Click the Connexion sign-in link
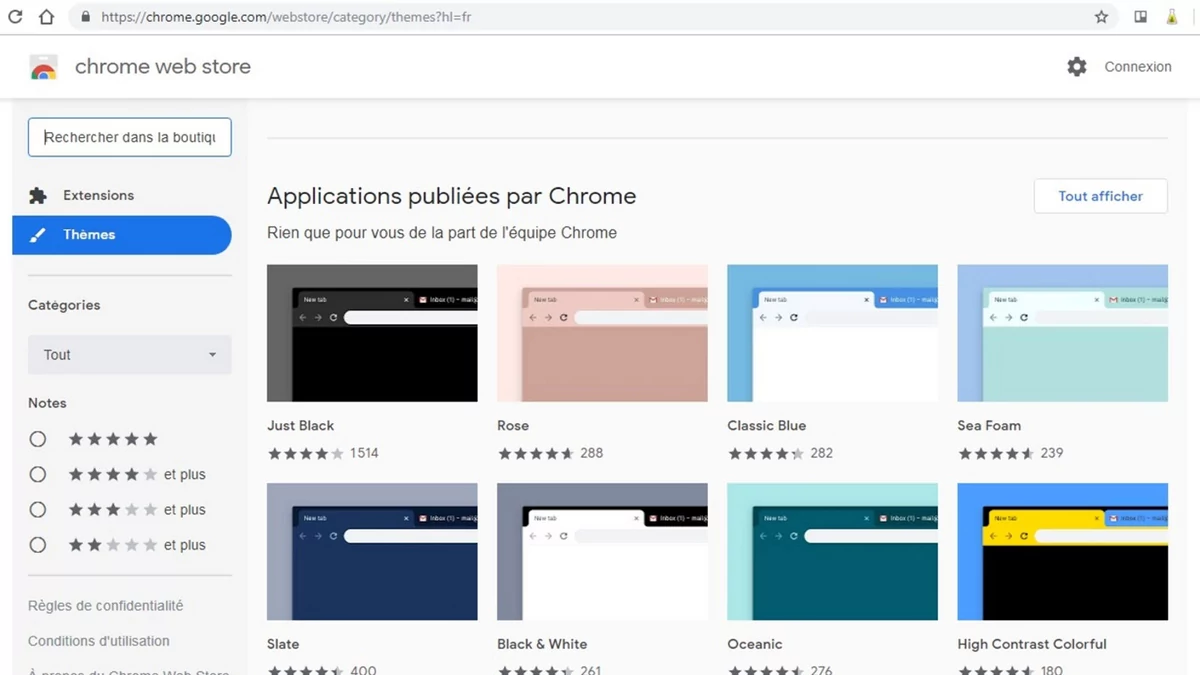Image resolution: width=1200 pixels, height=675 pixels. pos(1138,67)
